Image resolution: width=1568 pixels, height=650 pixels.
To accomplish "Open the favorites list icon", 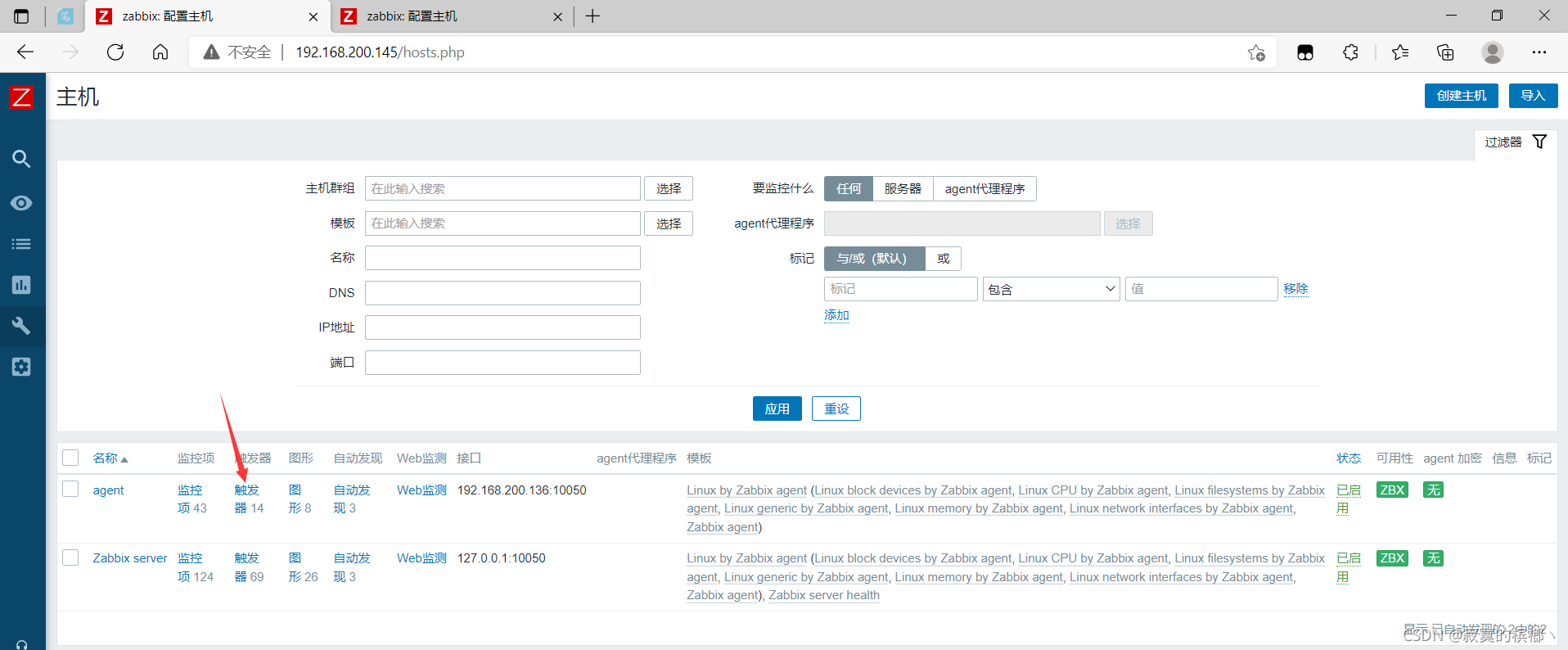I will [1400, 52].
